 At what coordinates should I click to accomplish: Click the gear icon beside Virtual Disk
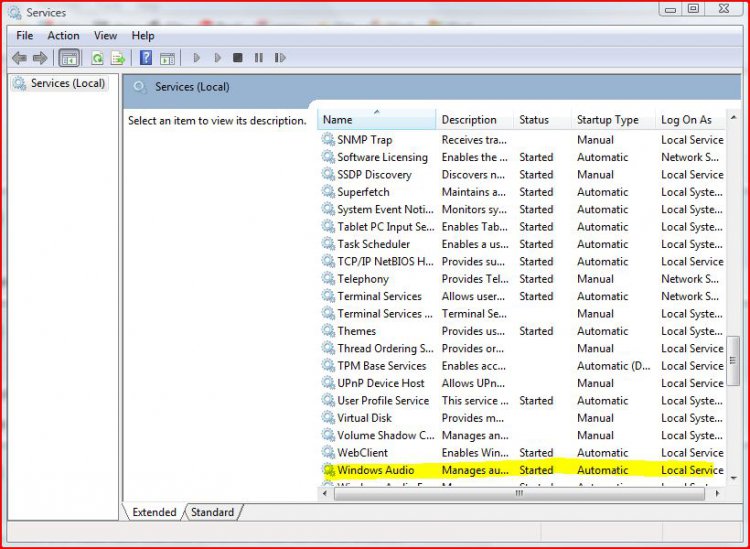(328, 418)
